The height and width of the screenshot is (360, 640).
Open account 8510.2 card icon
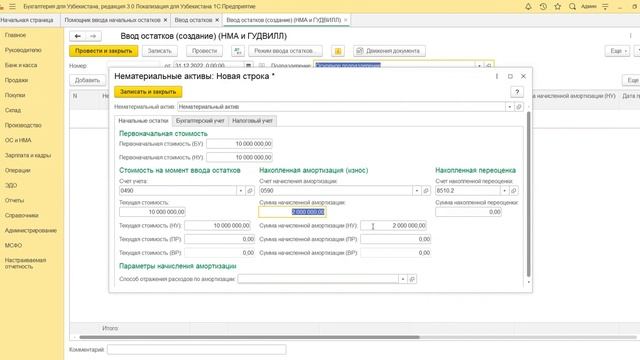coord(514,191)
